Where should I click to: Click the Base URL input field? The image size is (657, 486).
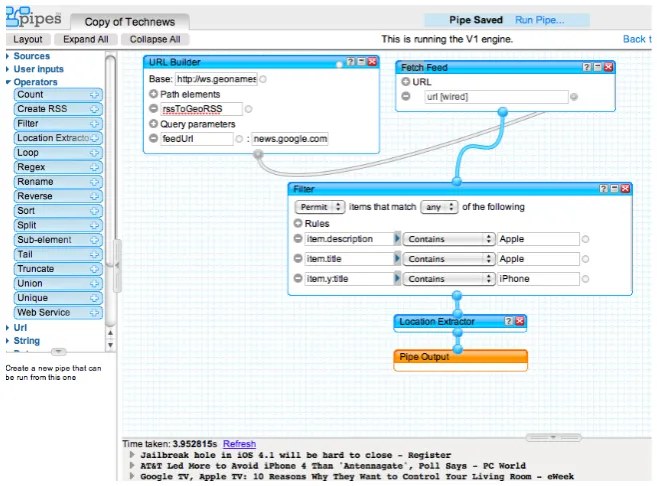point(216,79)
